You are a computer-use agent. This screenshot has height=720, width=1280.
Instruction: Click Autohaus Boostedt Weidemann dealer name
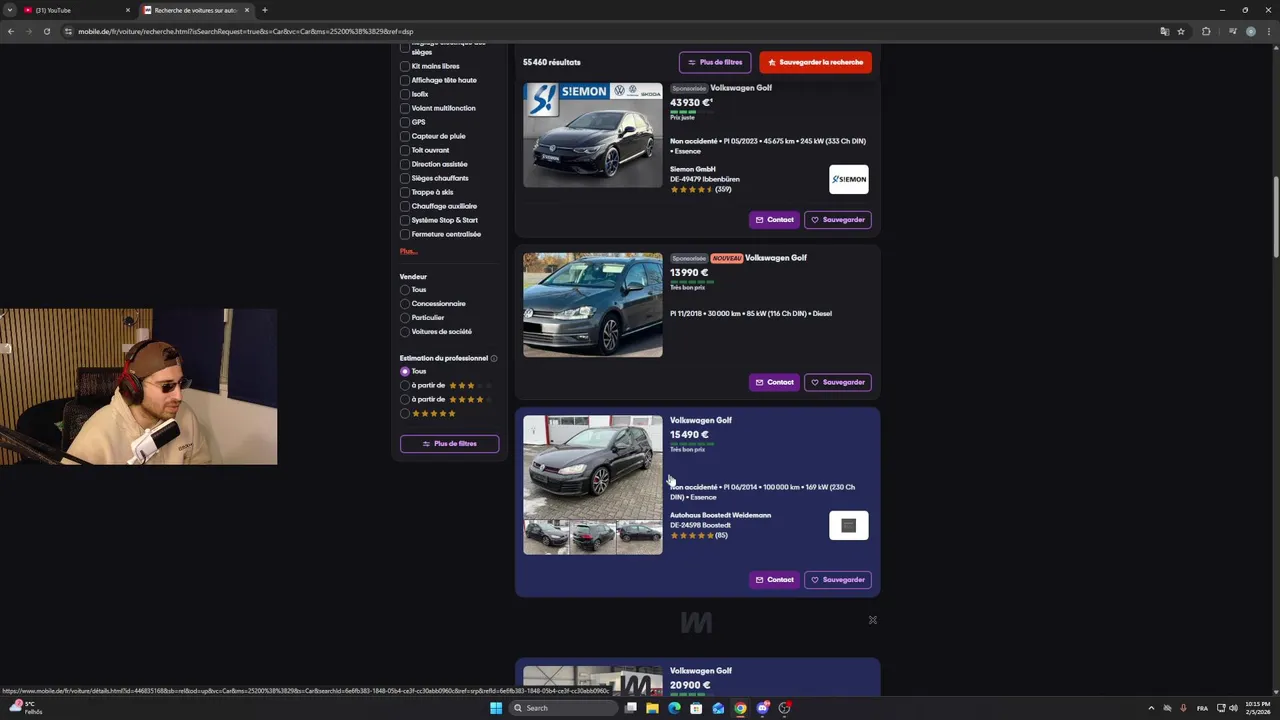tap(721, 515)
